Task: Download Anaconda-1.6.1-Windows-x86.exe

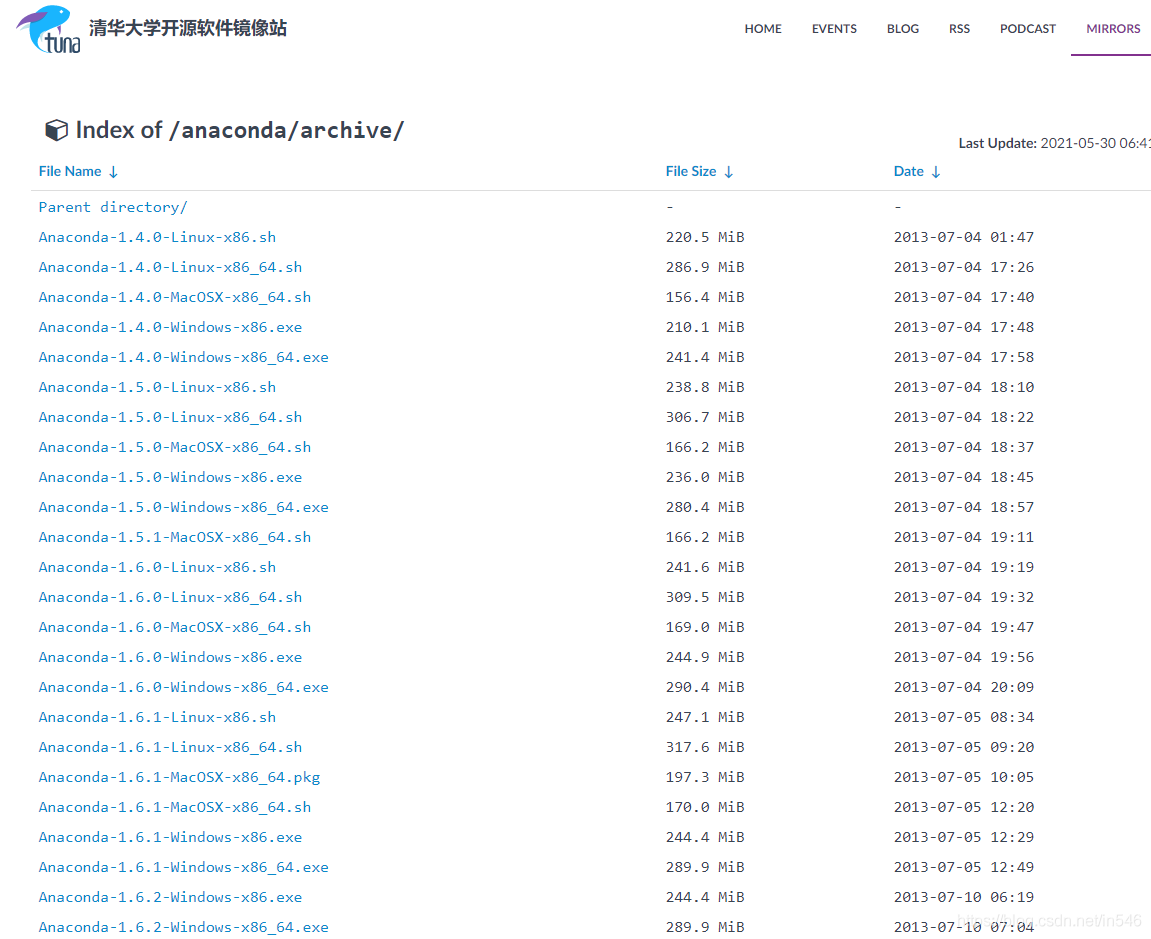Action: pos(170,838)
